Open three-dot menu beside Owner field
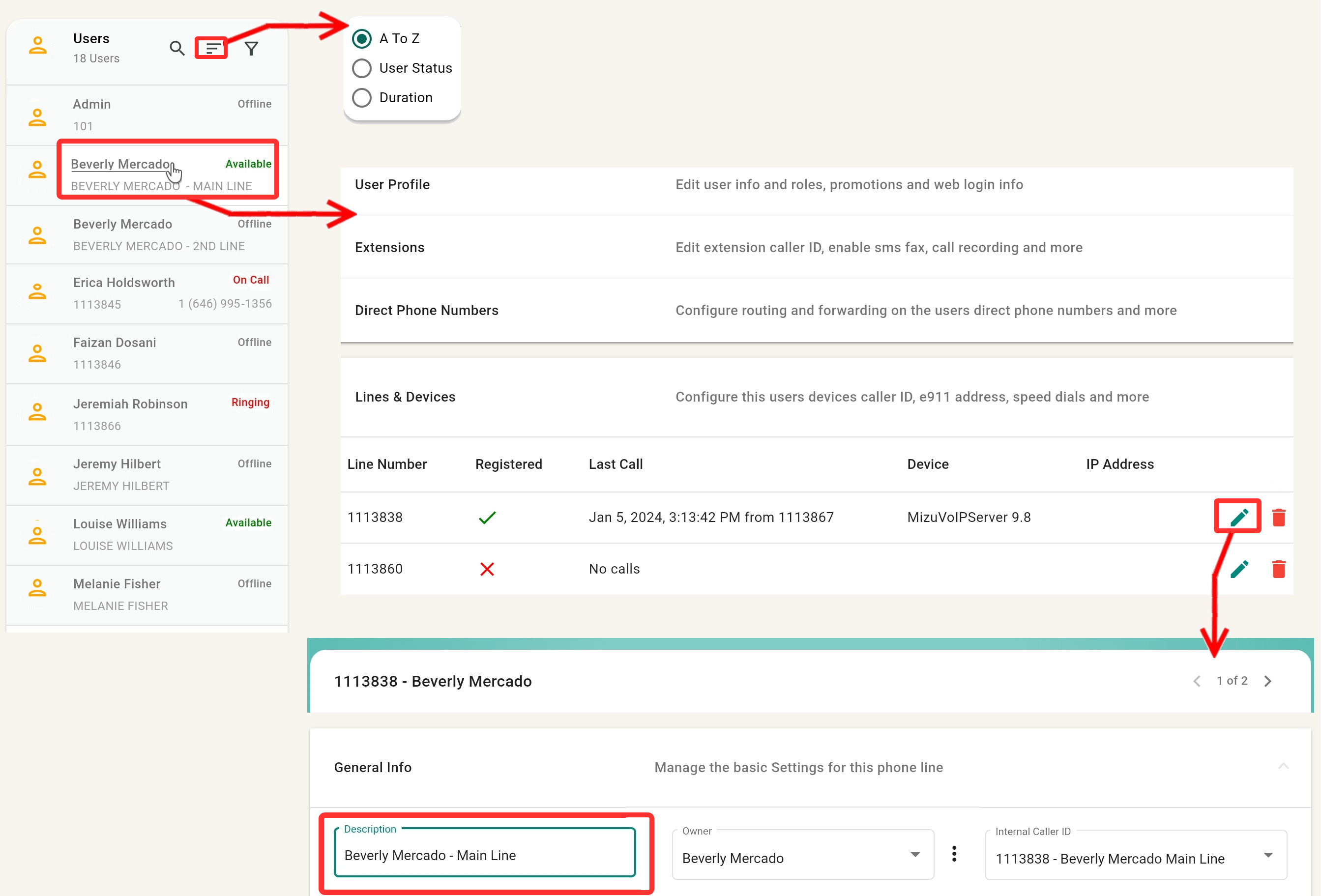 tap(954, 854)
